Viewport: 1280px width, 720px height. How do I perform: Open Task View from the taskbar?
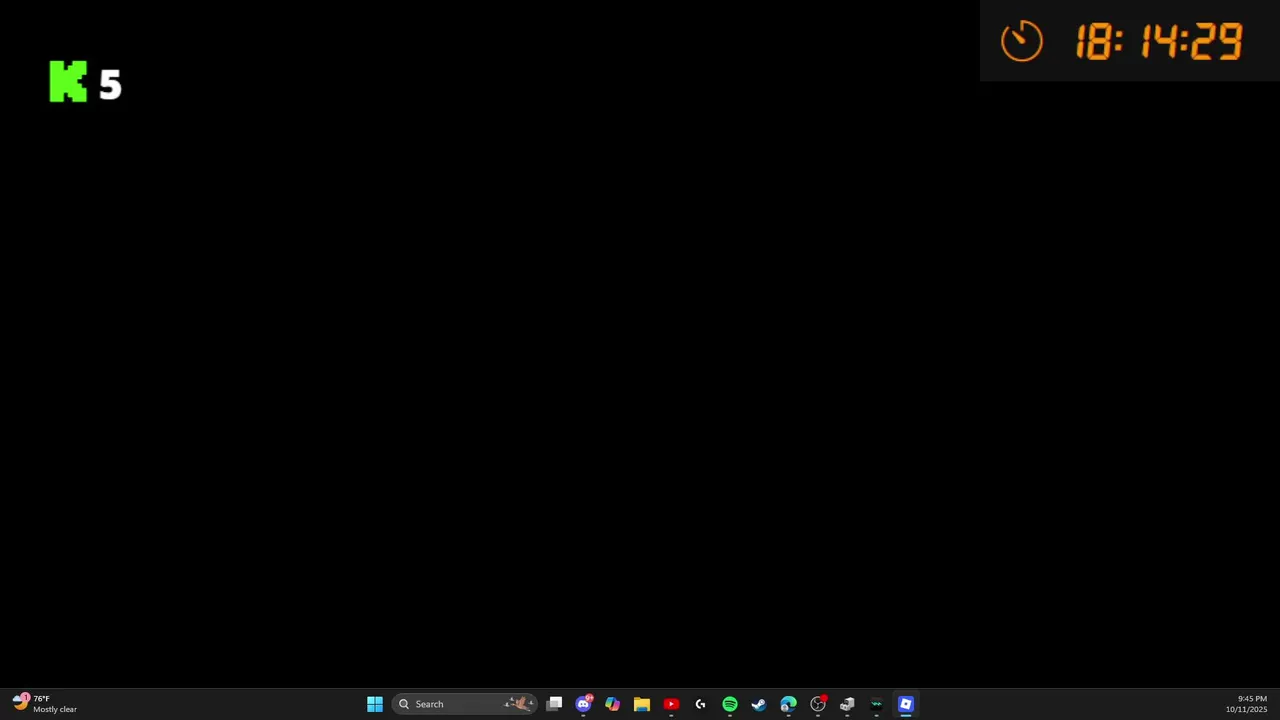tap(554, 704)
